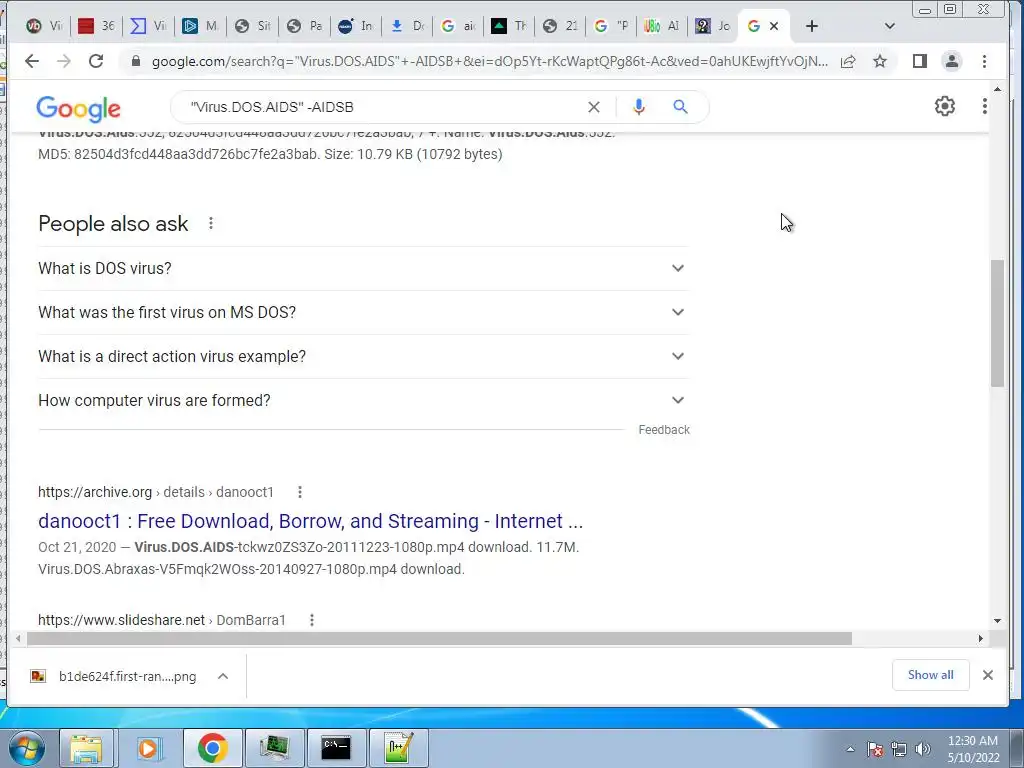Open the downloaded b1de624f png file
Screen dimensions: 1024x768
click(x=114, y=677)
